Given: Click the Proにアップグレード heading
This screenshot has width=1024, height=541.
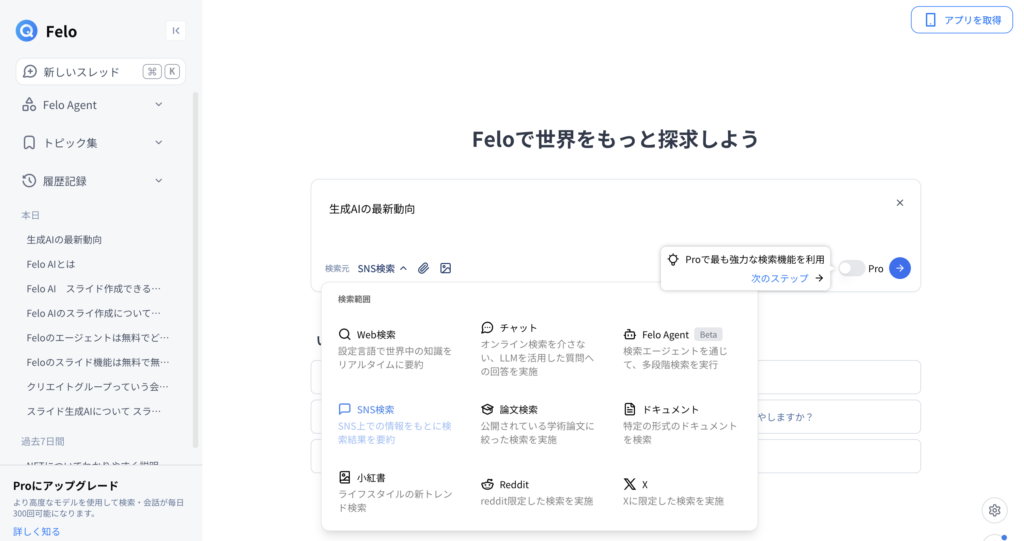Looking at the screenshot, I should (66, 485).
